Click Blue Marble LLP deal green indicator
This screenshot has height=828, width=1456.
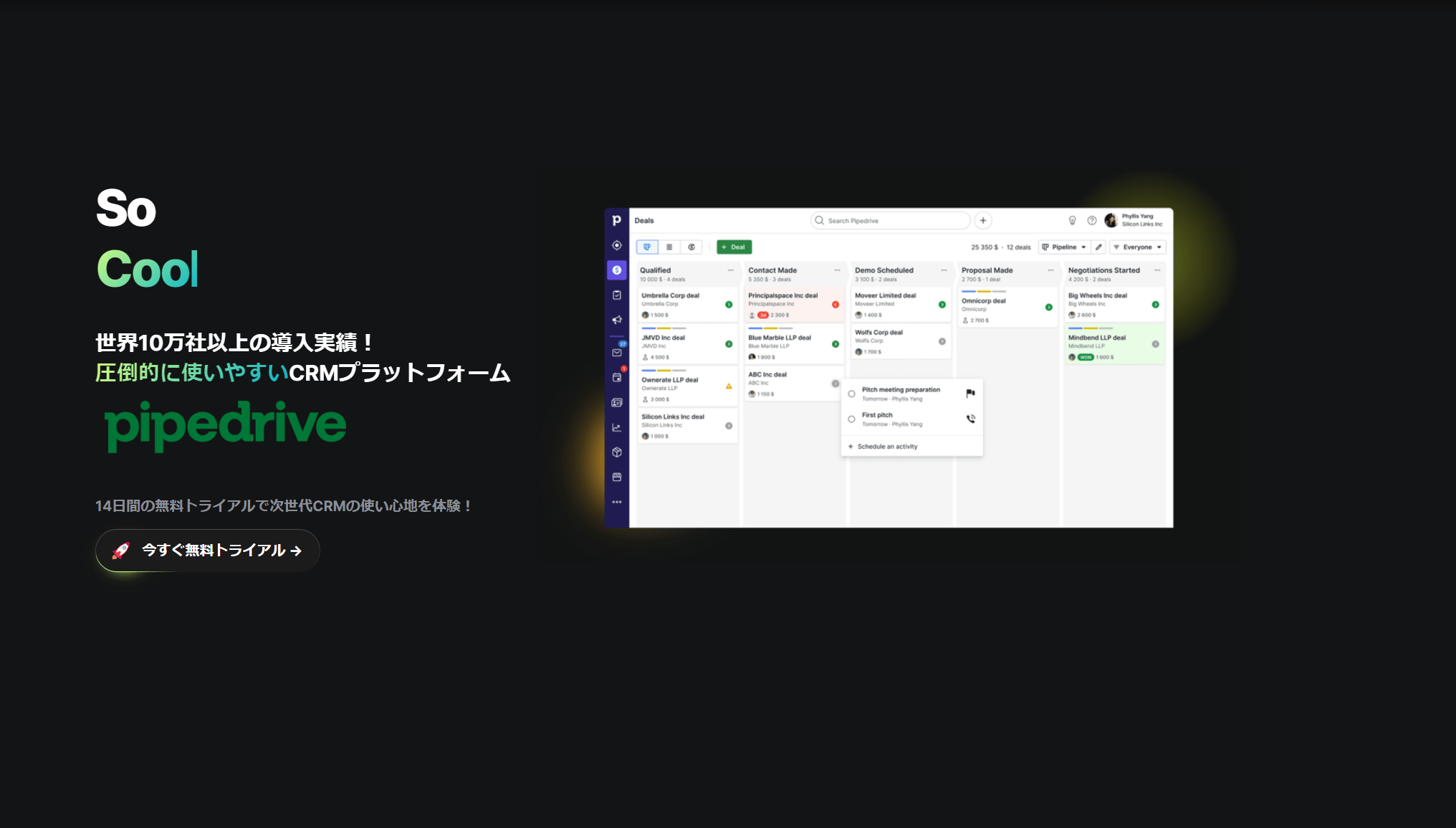(x=835, y=344)
